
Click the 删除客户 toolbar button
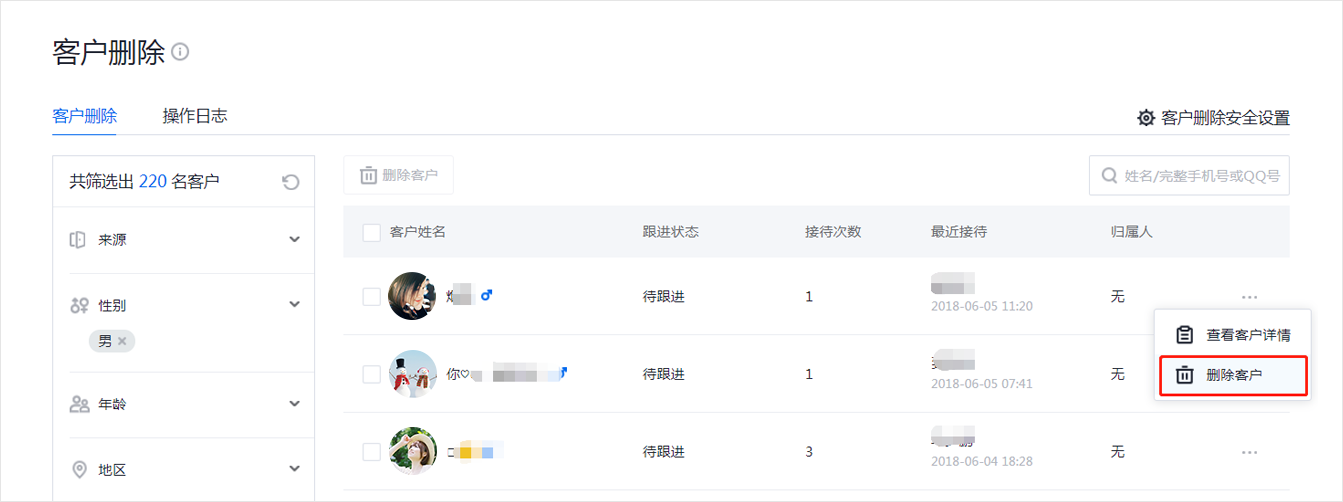(x=398, y=175)
